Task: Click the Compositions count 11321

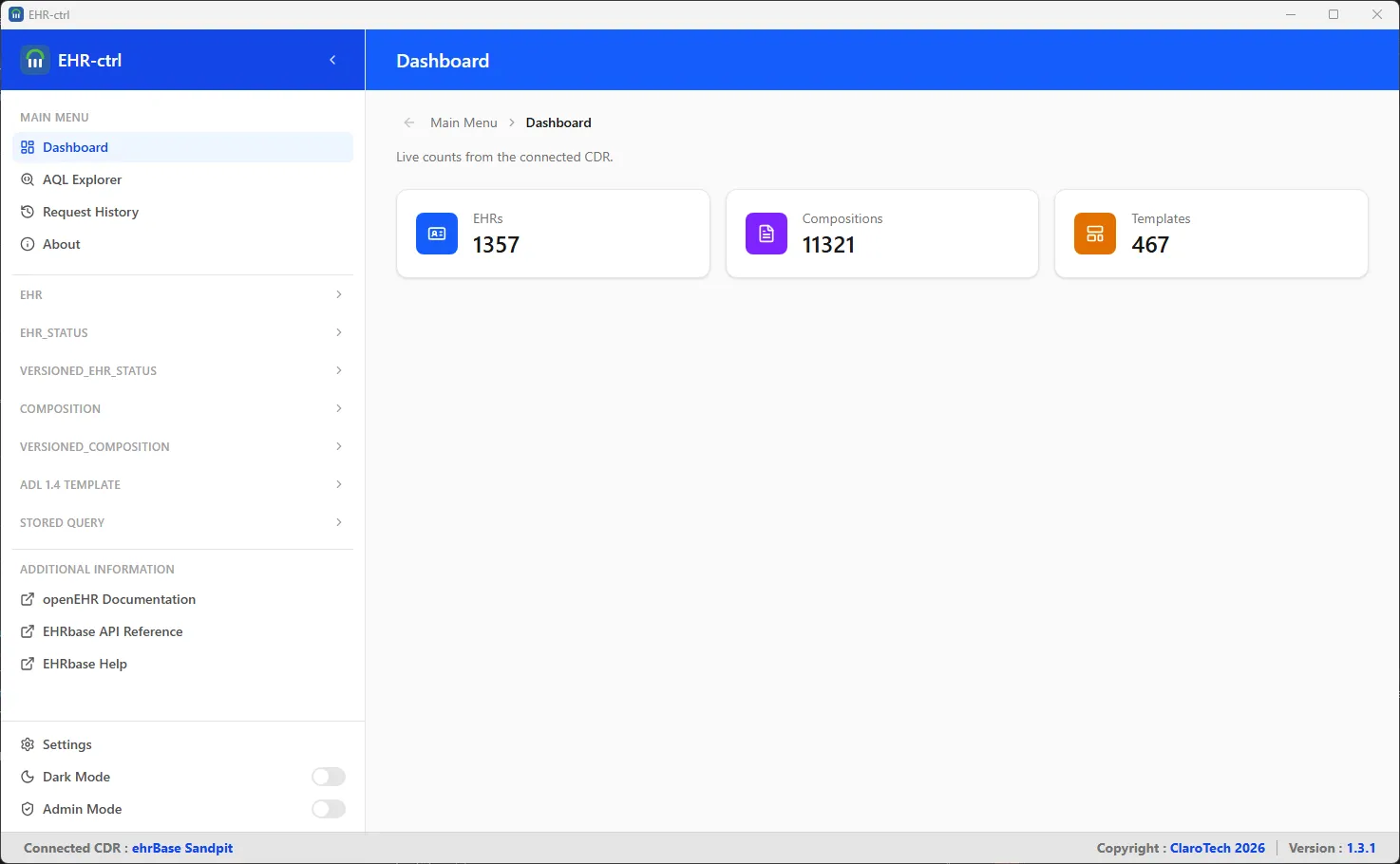Action: [828, 245]
